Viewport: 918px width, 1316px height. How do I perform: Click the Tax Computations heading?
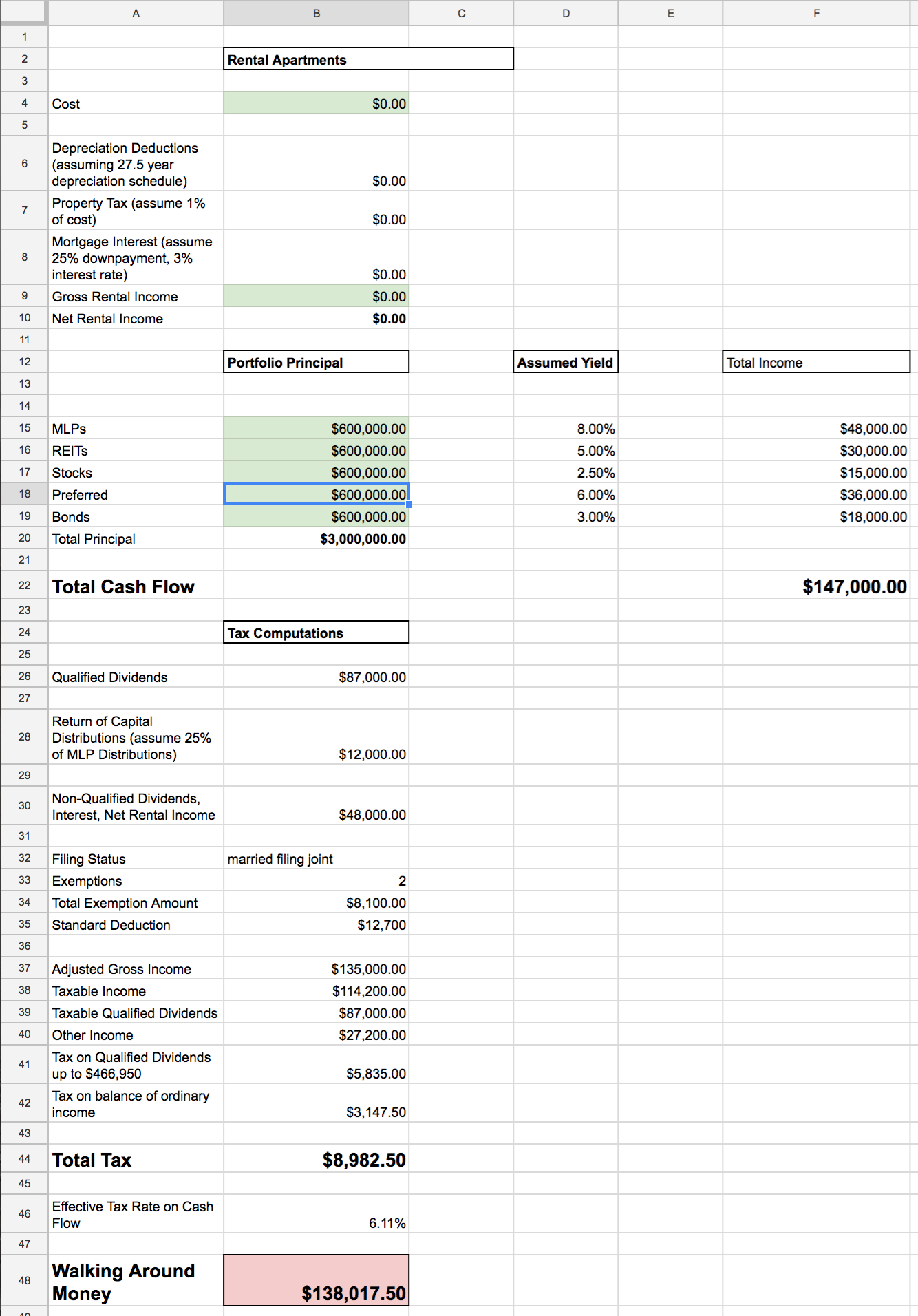click(317, 633)
